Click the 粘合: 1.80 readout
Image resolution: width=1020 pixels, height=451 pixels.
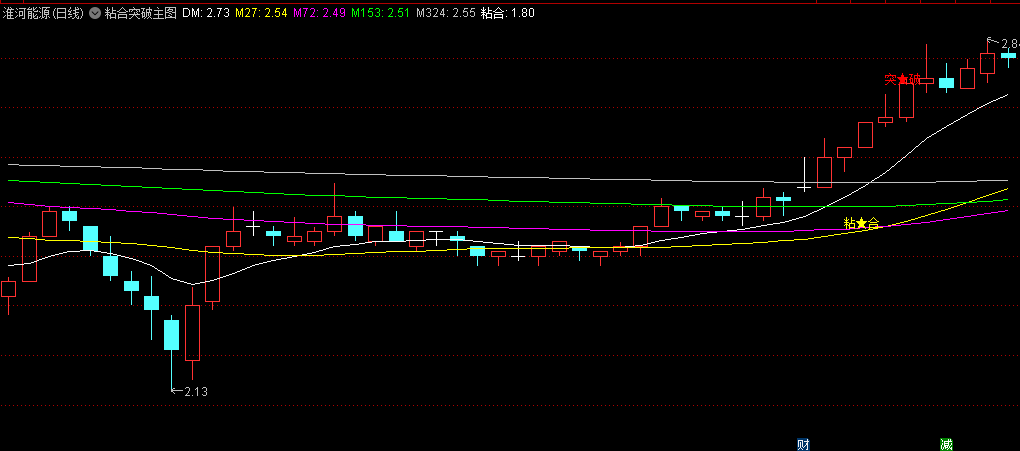point(507,13)
